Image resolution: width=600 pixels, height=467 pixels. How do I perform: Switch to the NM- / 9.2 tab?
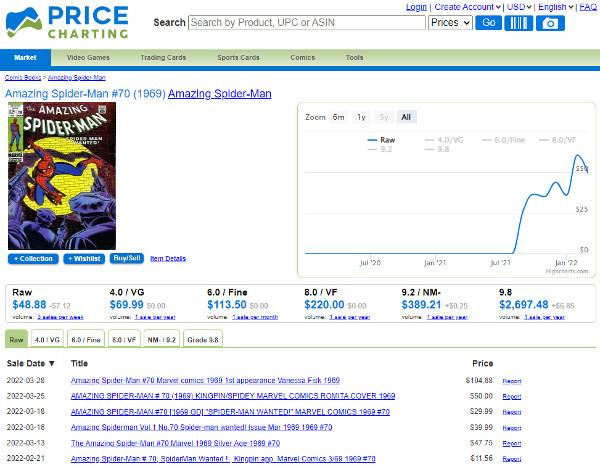(161, 340)
